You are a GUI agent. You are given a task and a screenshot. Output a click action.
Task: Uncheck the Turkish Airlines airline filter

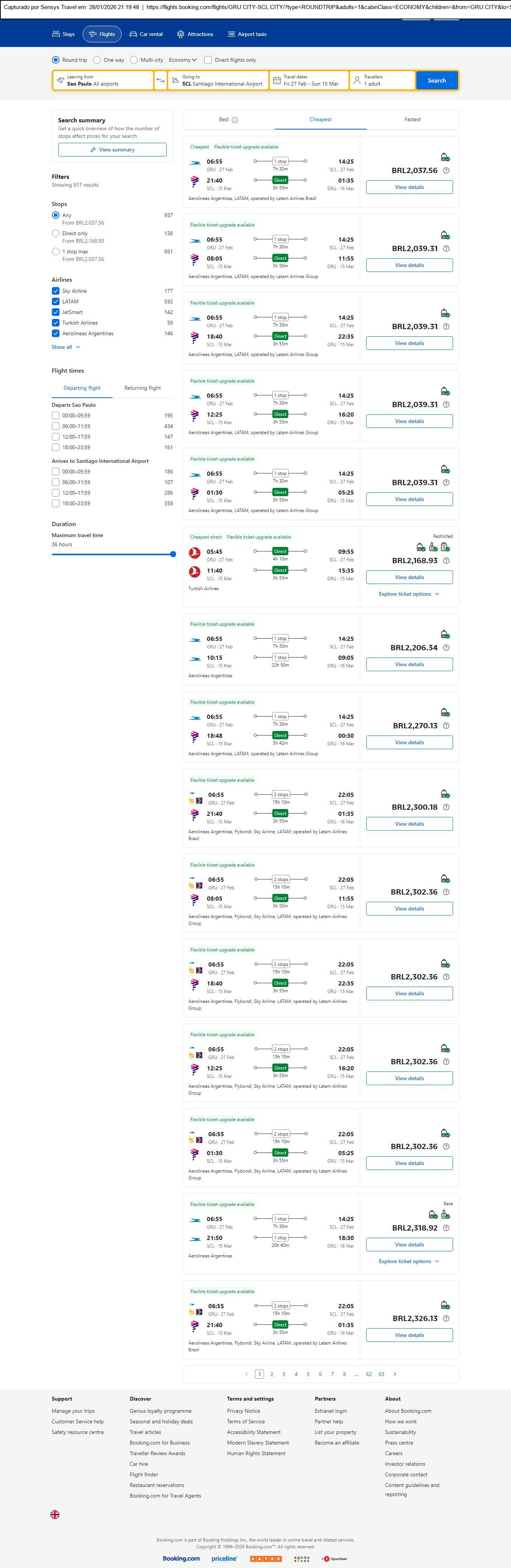[x=55, y=323]
